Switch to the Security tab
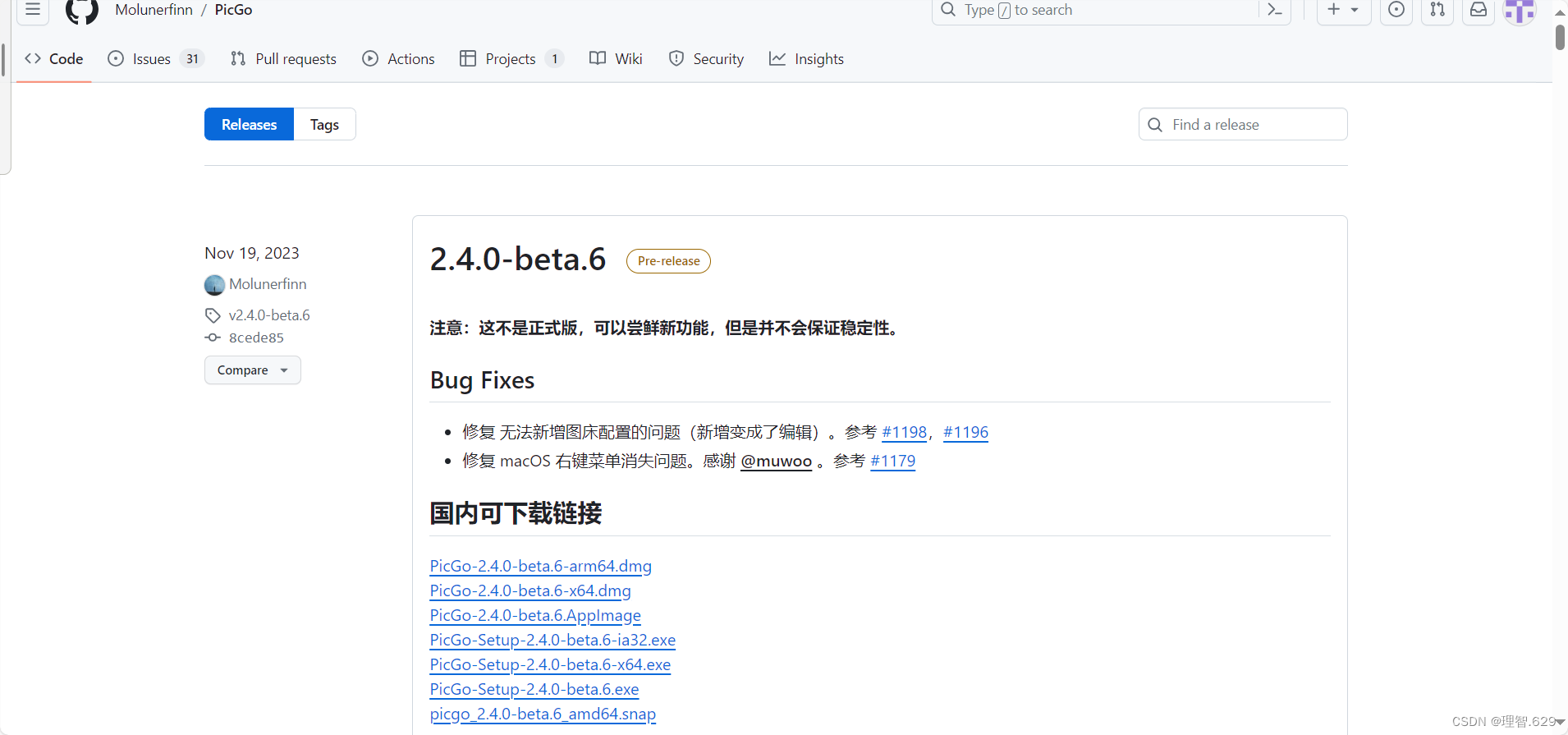Screen dimensions: 1568x735 tap(707, 58)
